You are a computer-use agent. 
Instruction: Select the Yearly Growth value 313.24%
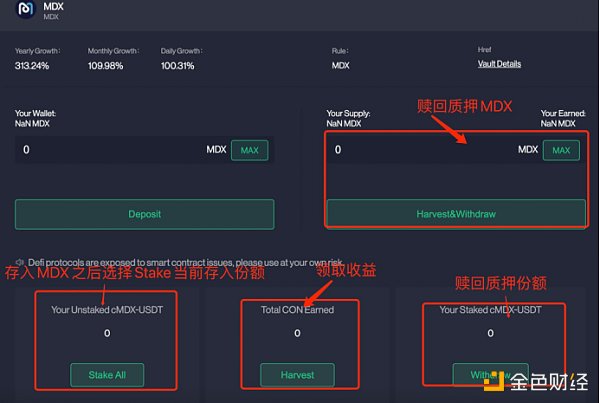click(34, 65)
